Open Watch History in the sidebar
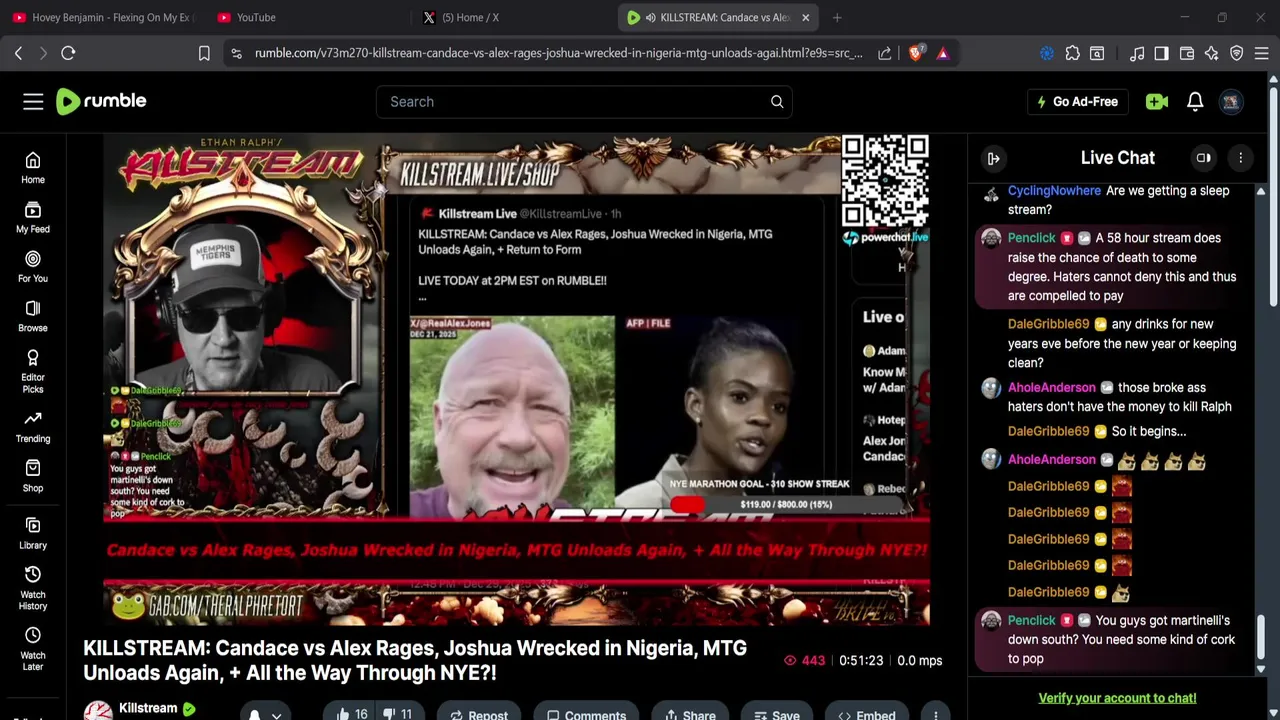The image size is (1280, 720). tap(33, 588)
